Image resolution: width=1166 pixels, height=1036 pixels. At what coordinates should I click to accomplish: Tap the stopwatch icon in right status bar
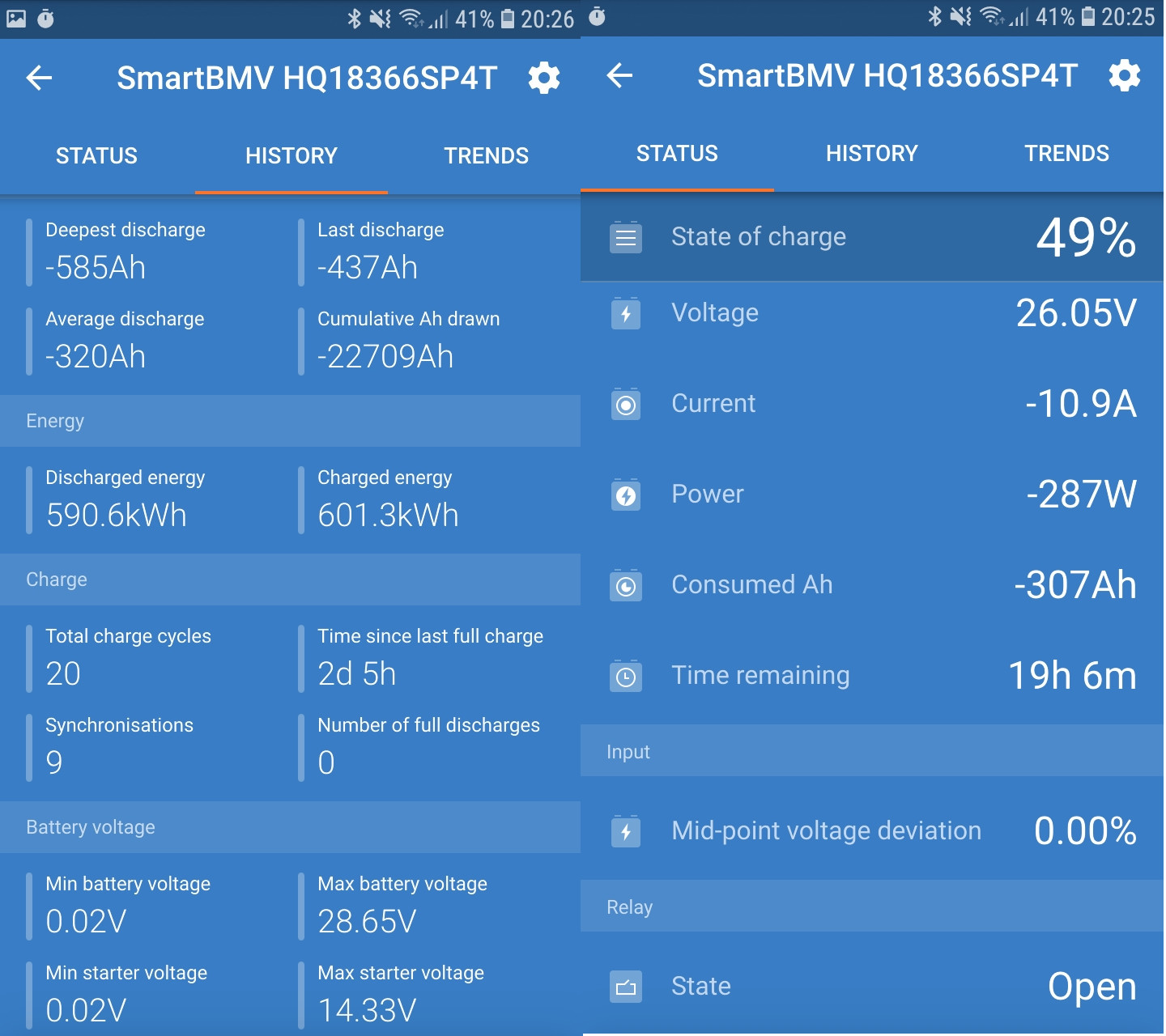coord(597,16)
